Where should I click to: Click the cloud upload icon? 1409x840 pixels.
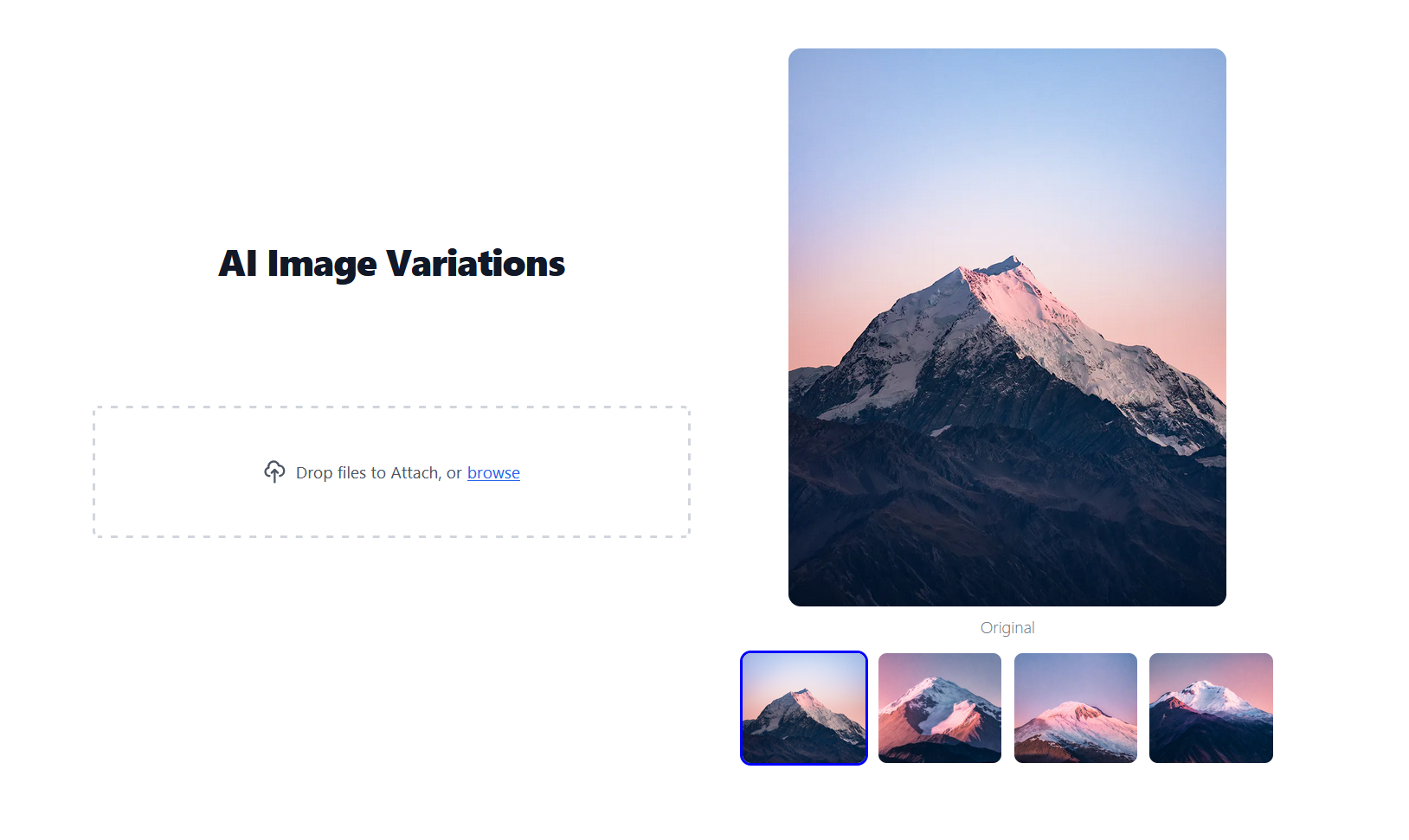pos(274,471)
